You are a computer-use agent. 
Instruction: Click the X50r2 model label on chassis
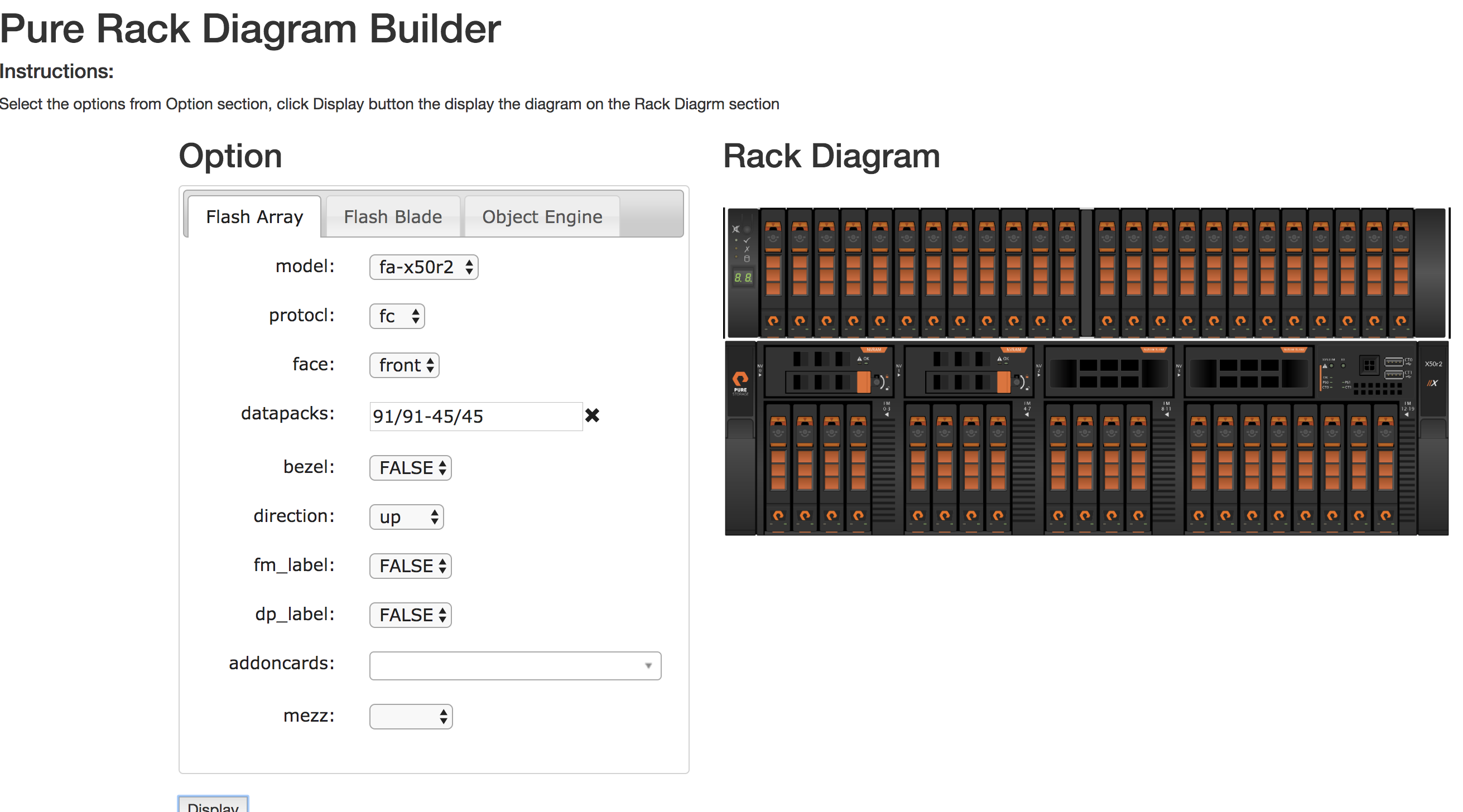(1433, 364)
